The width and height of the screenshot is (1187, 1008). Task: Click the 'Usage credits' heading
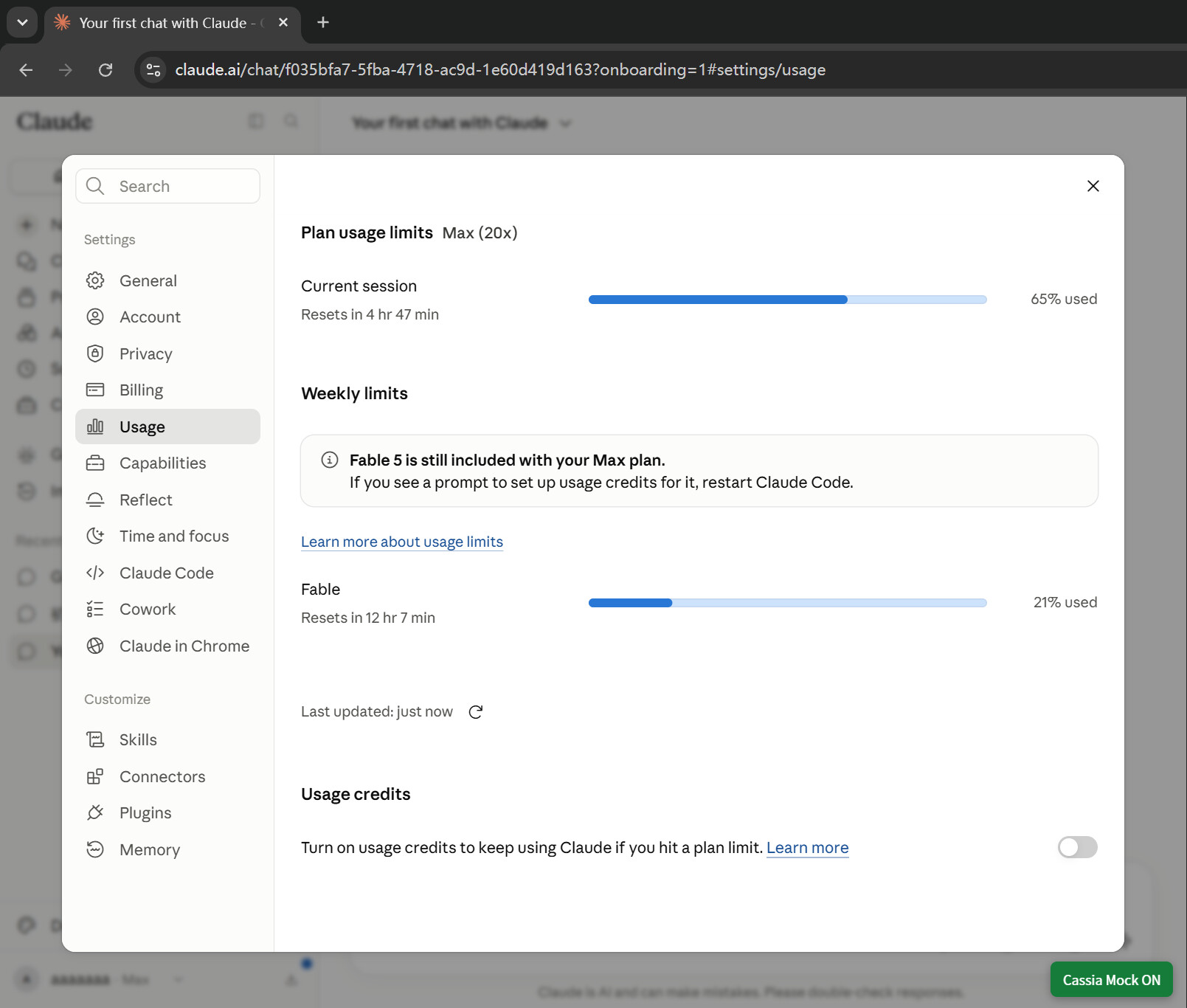356,794
